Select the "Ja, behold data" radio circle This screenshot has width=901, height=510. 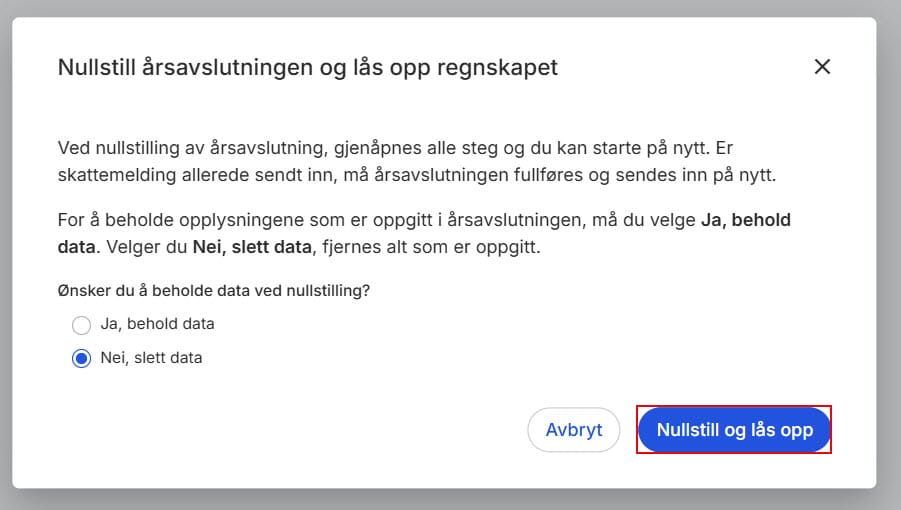tap(82, 325)
